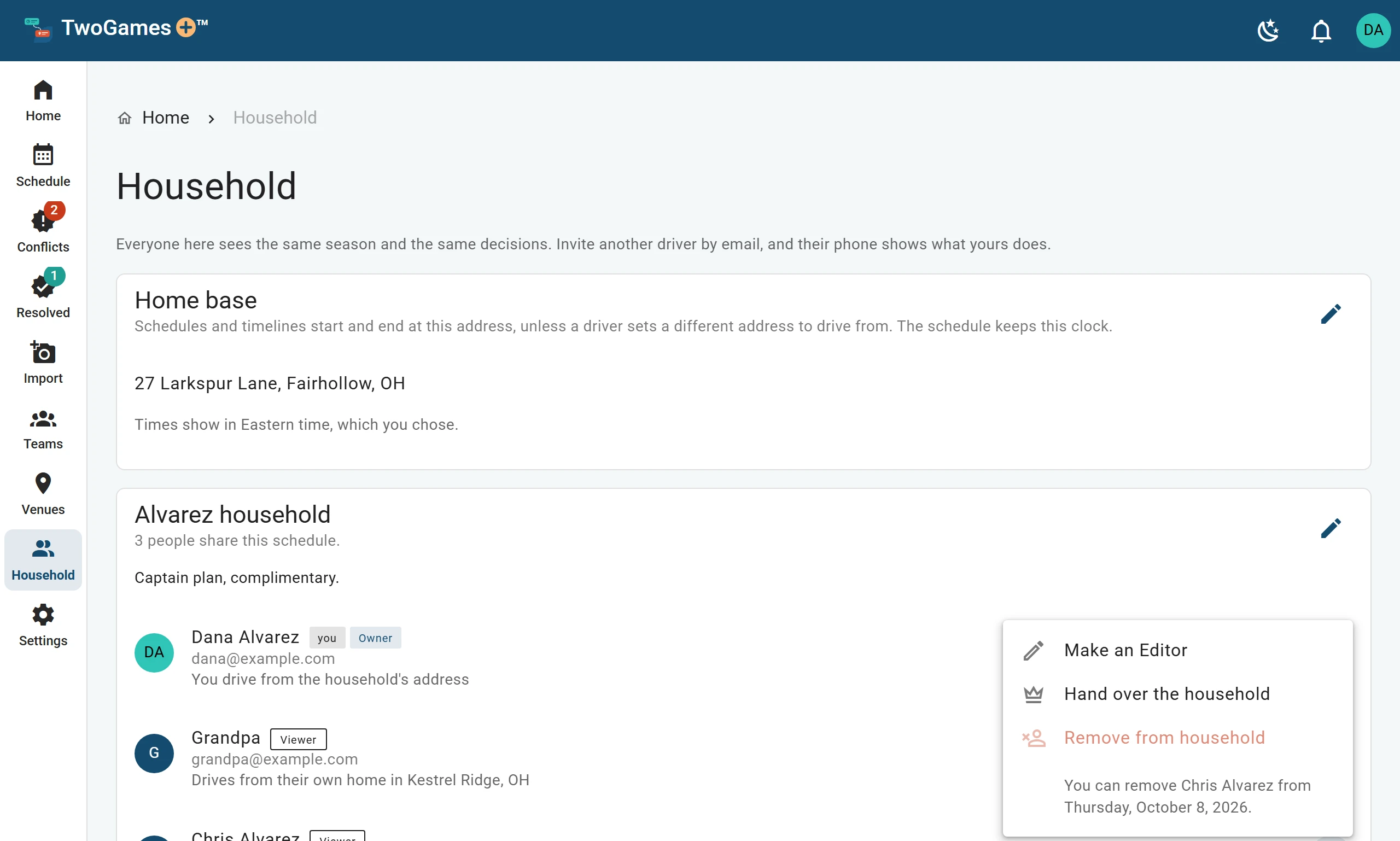Edit the Home base card
This screenshot has width=1400, height=841.
click(1331, 314)
